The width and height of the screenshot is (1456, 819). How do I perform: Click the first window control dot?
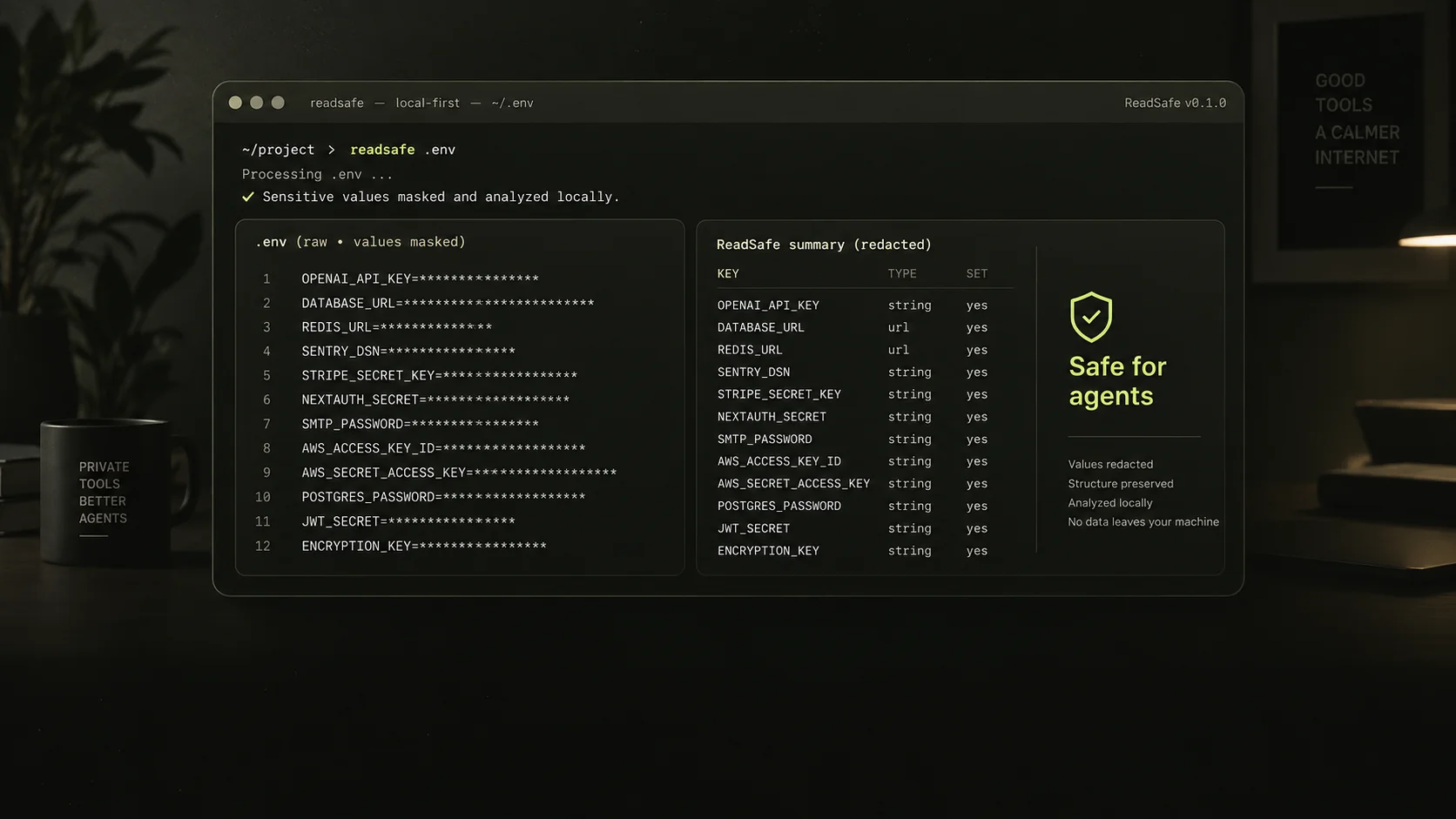click(x=235, y=103)
